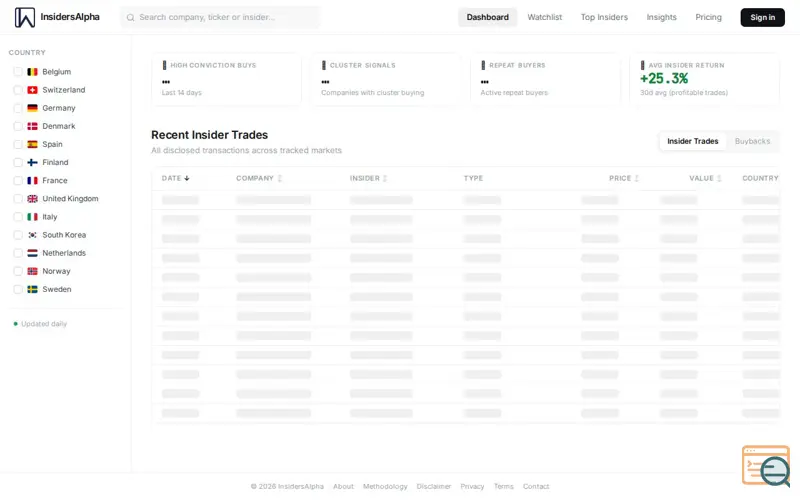Go to the Pricing page
The width and height of the screenshot is (800, 500).
pos(708,17)
